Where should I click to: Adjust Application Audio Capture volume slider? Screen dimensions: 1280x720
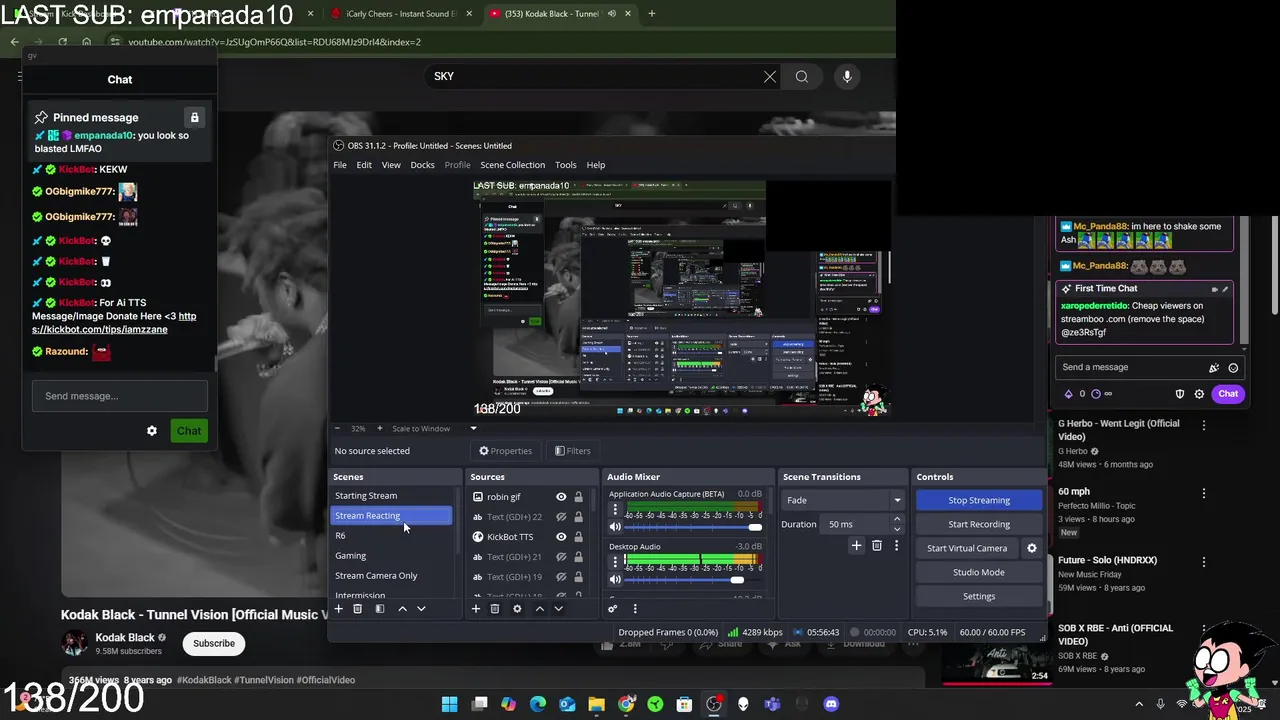pyautogui.click(x=692, y=527)
